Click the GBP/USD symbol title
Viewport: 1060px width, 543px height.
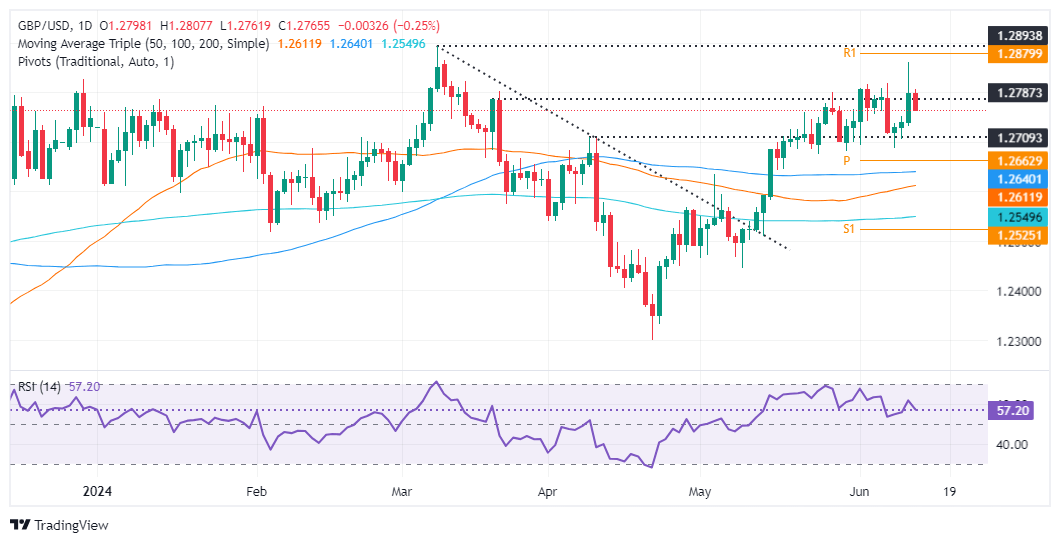pyautogui.click(x=43, y=25)
